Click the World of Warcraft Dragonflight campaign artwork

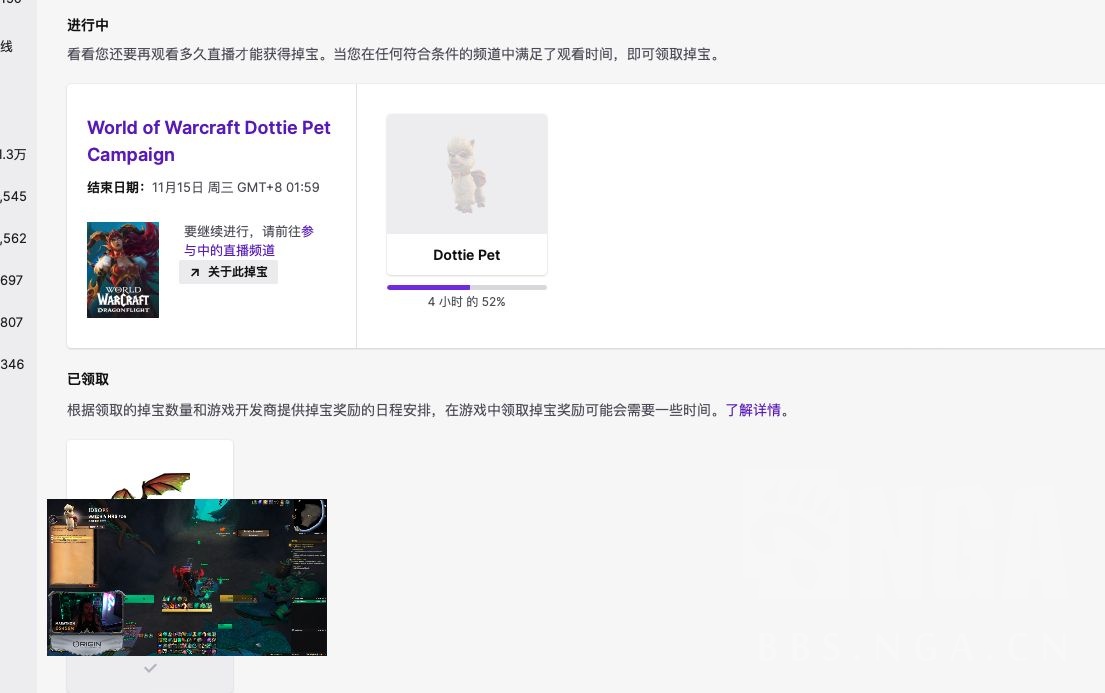122,269
